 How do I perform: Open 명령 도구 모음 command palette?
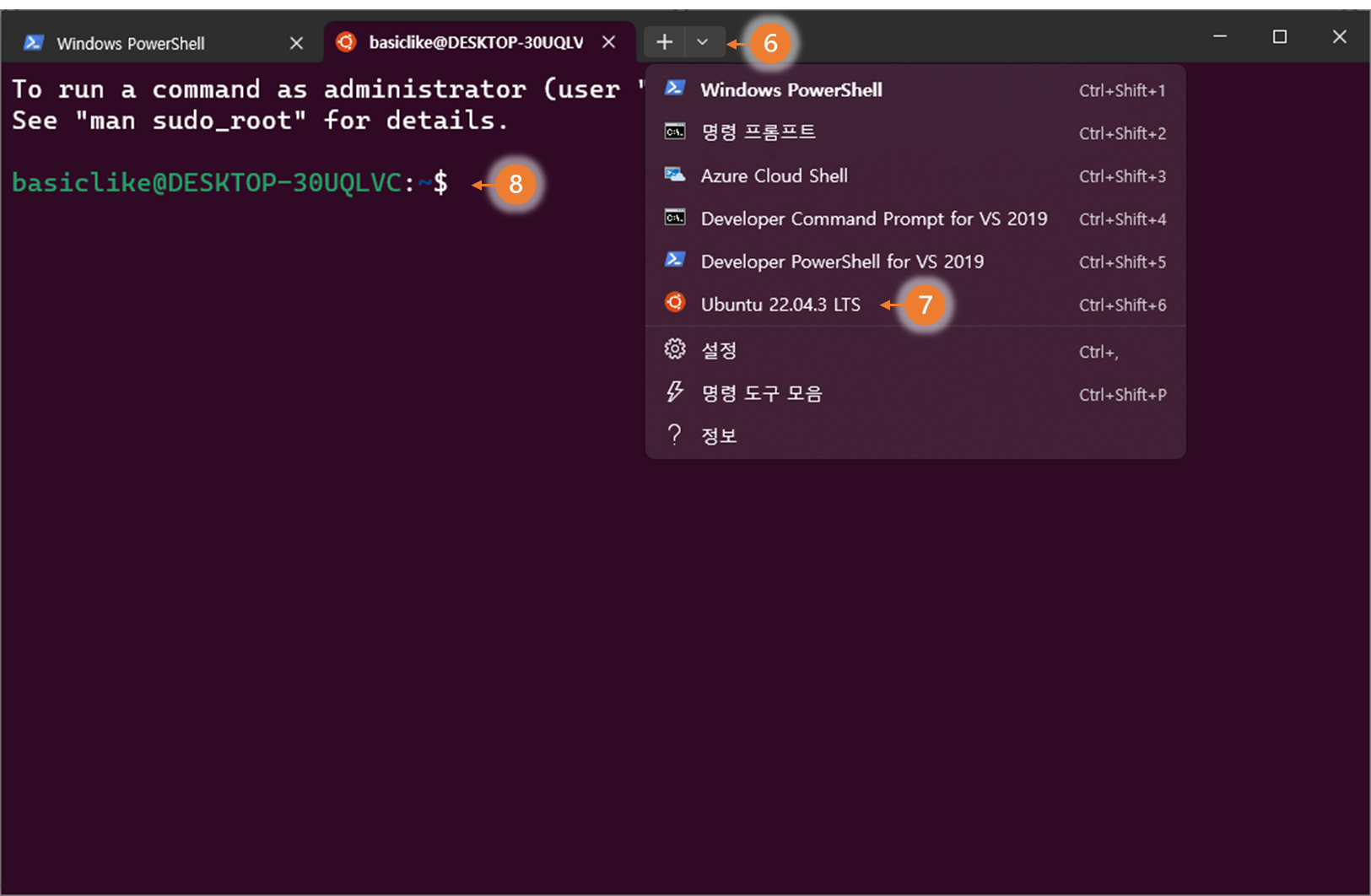point(915,393)
